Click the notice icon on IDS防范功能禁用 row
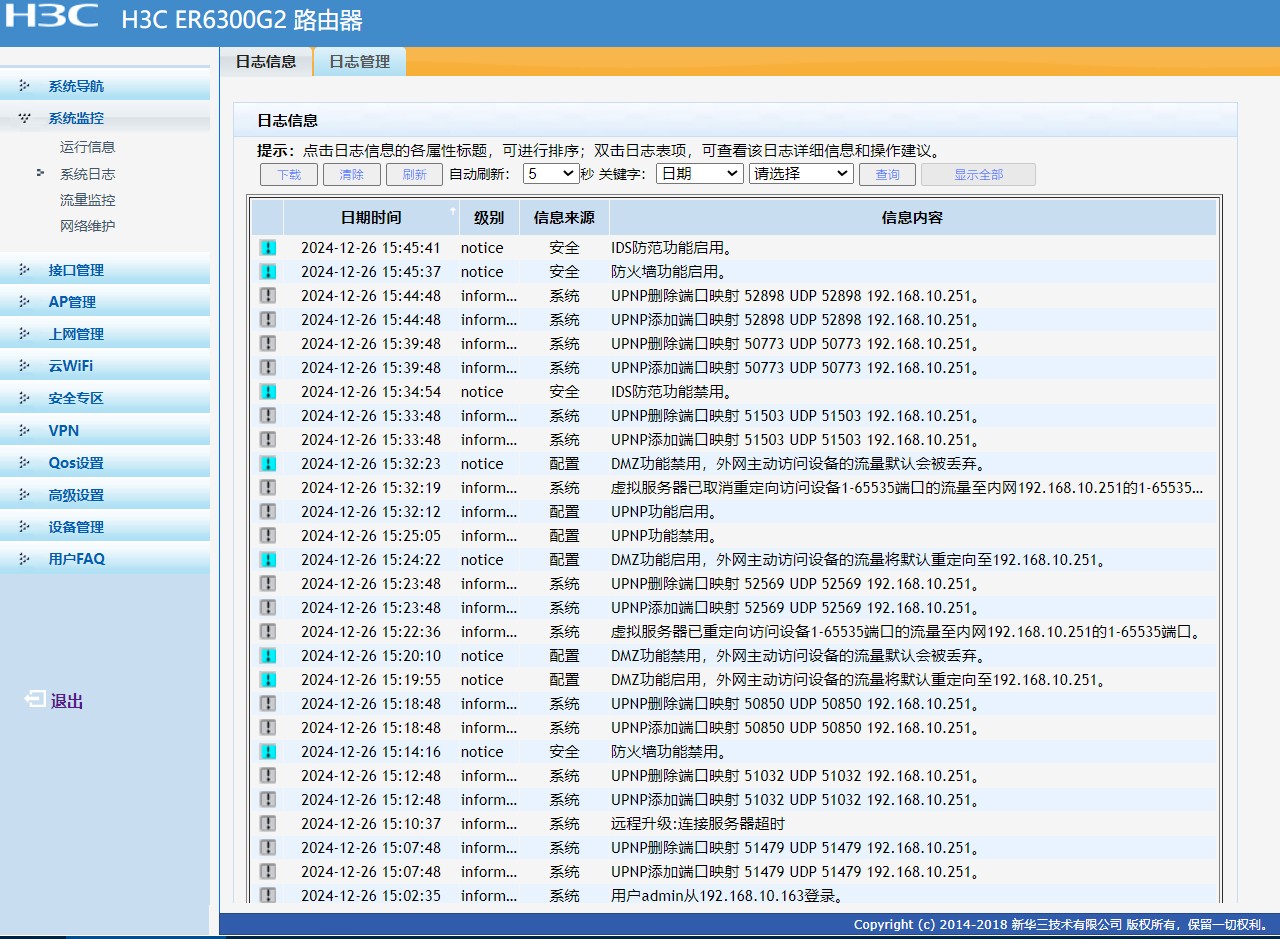The width and height of the screenshot is (1280, 939). [268, 392]
